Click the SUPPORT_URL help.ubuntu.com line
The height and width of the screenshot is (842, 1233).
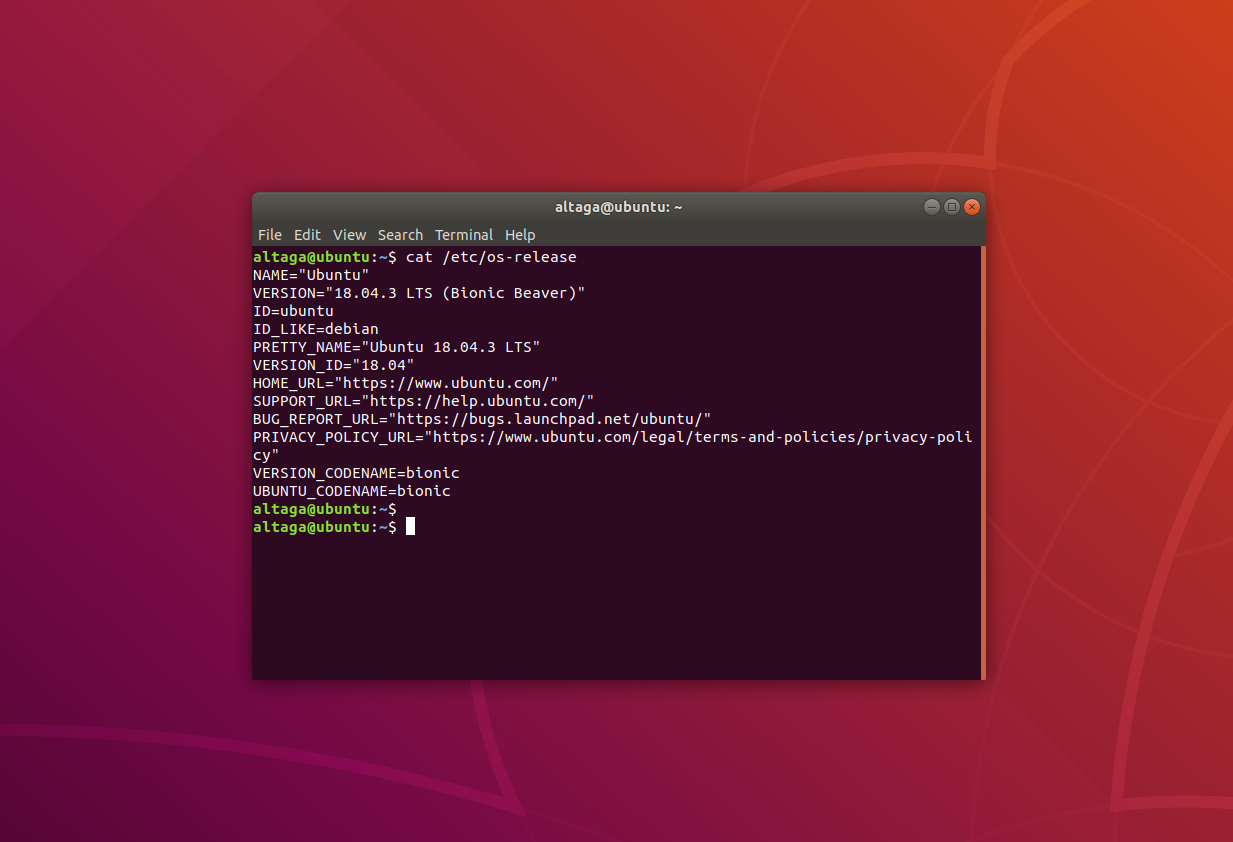(x=424, y=401)
